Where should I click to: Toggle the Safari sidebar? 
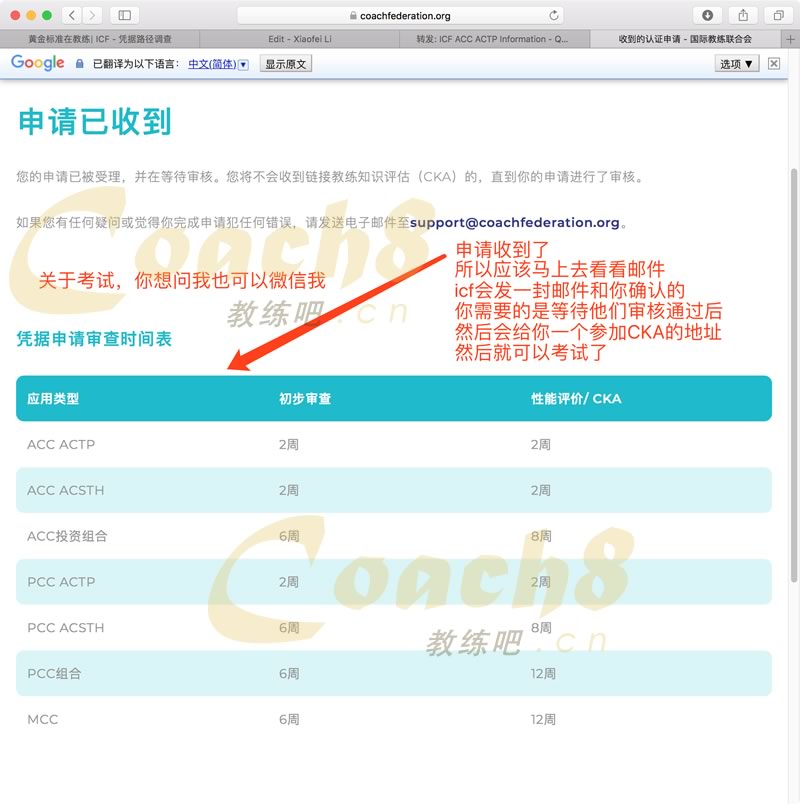pyautogui.click(x=125, y=15)
